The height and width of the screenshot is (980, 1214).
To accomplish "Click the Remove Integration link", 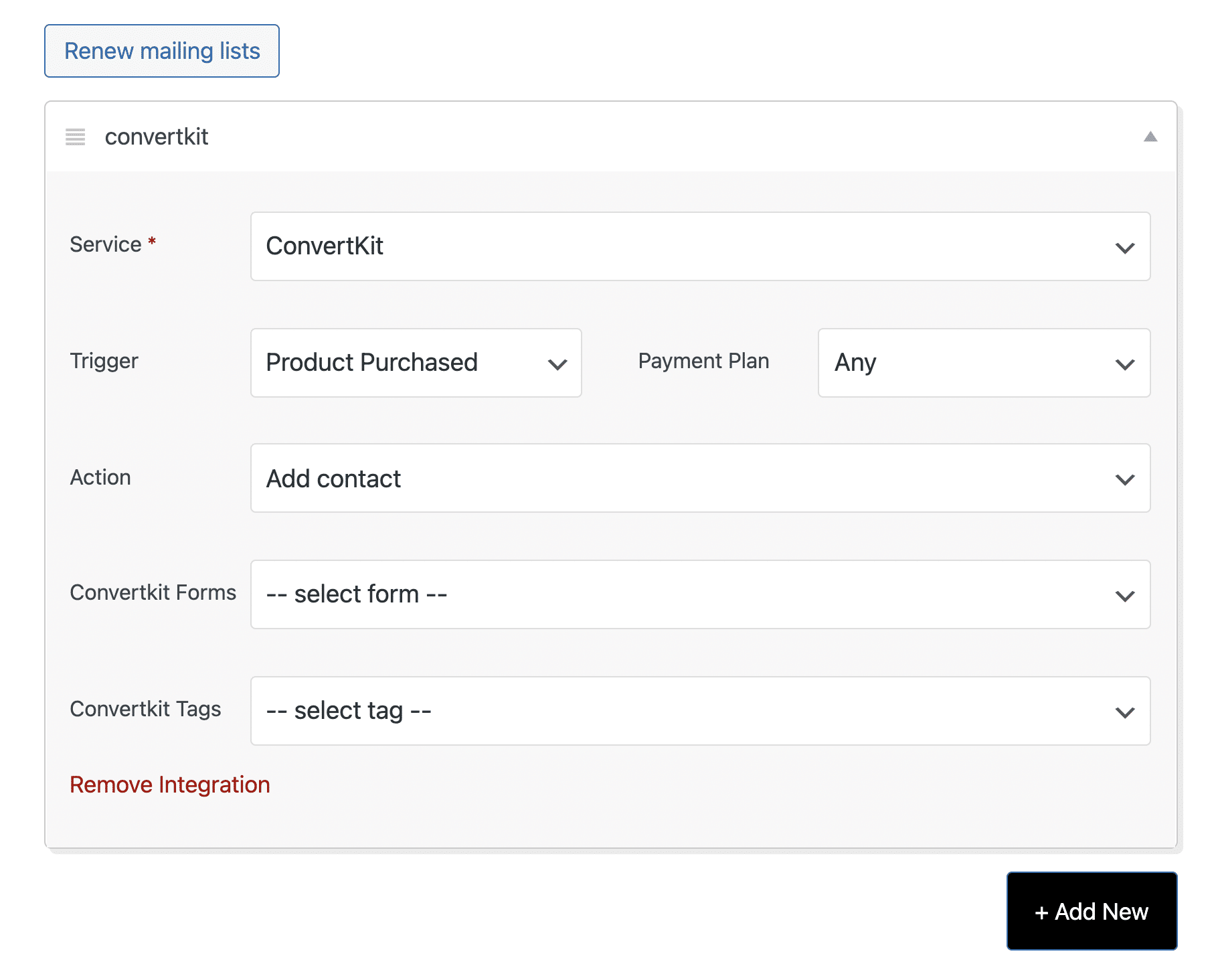I will pyautogui.click(x=169, y=785).
